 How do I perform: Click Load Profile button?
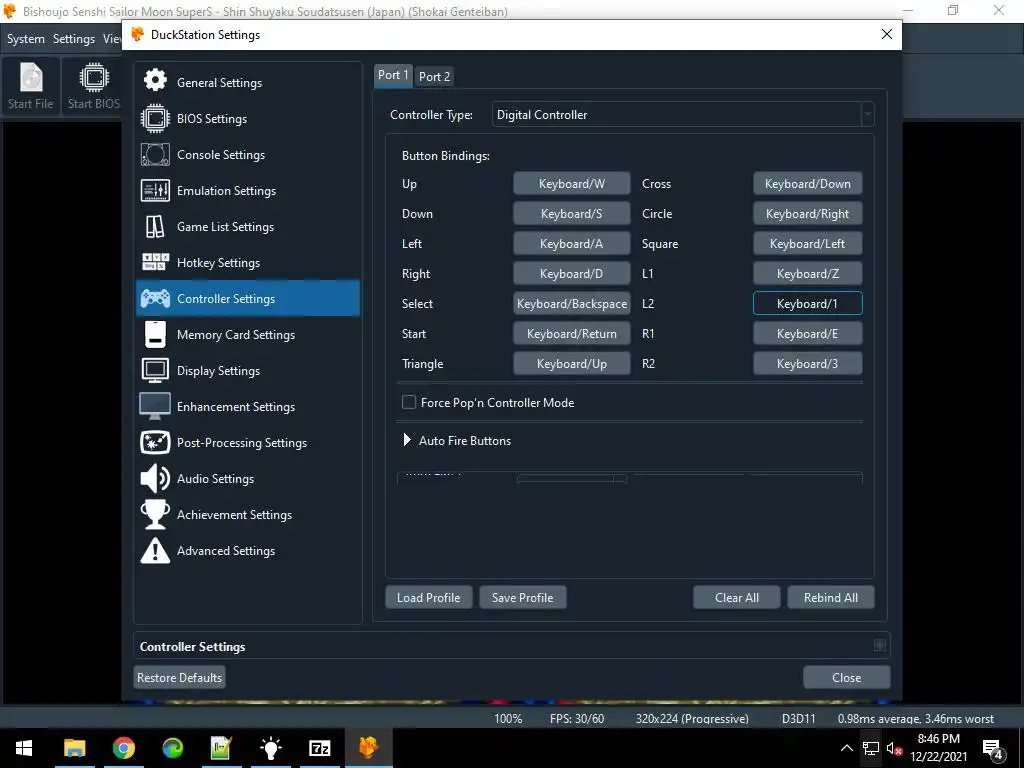point(428,598)
